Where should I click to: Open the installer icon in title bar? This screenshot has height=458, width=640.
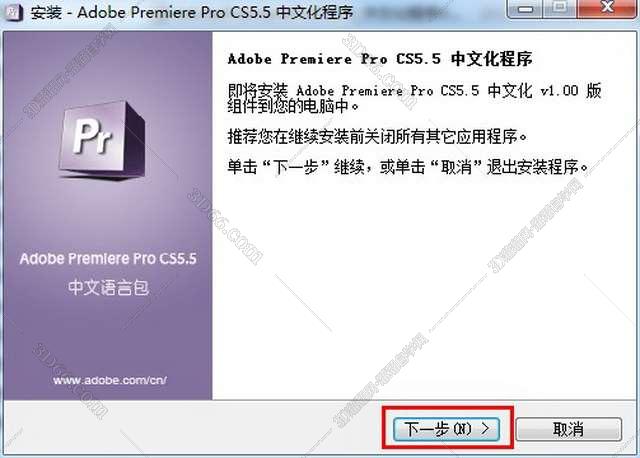(x=12, y=12)
